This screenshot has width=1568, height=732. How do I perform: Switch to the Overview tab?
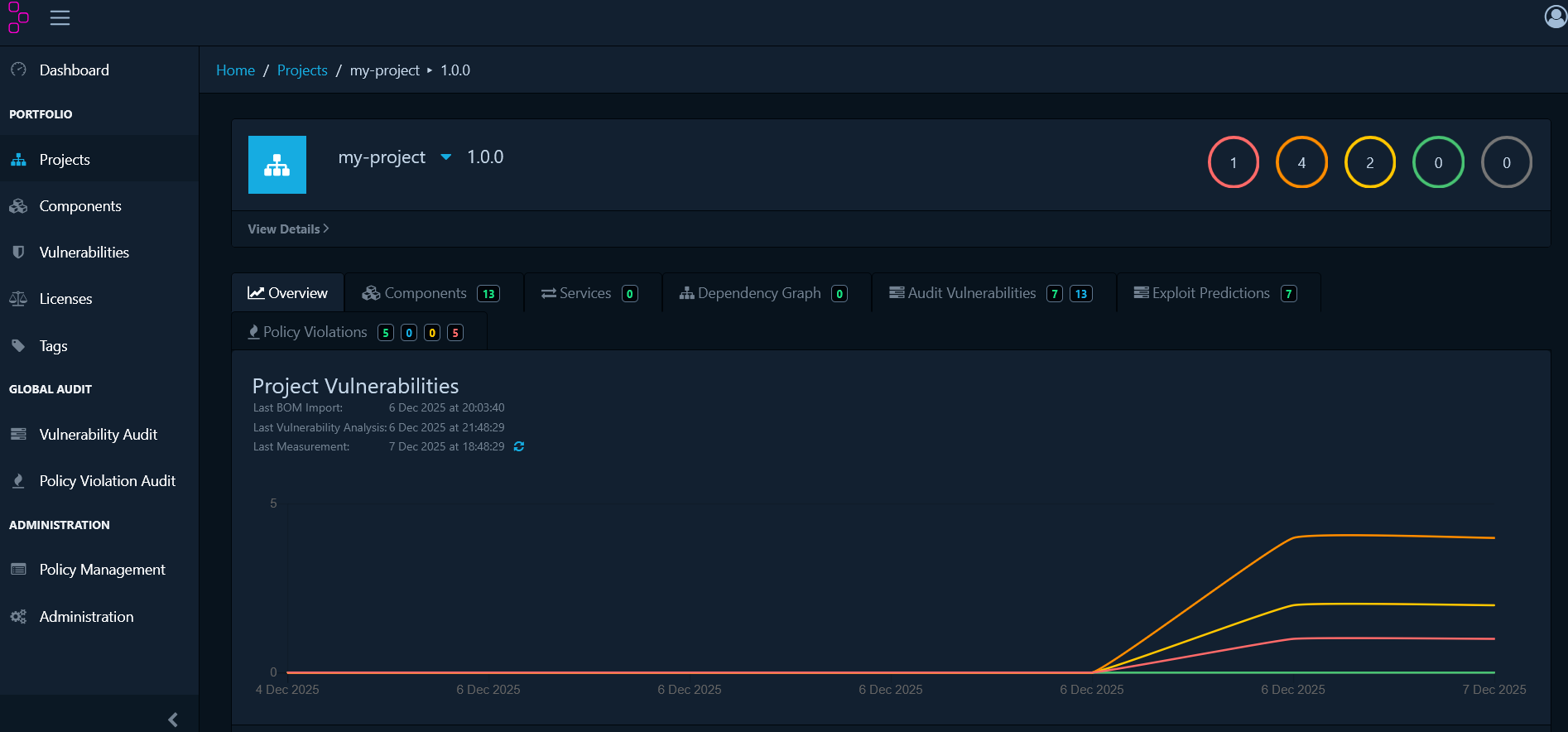(287, 293)
